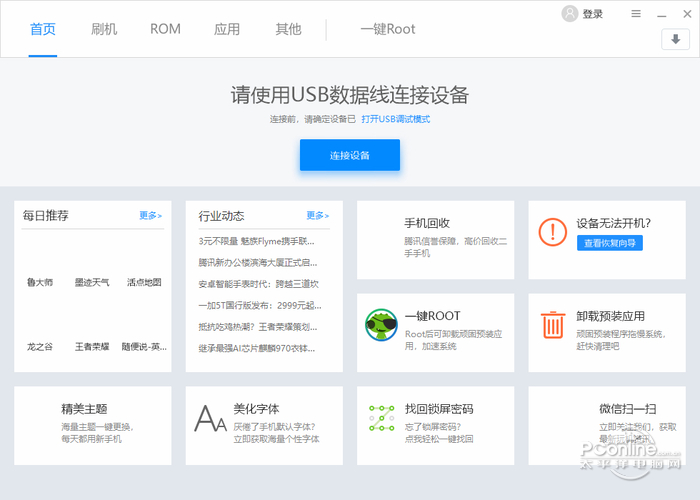Switch to the ROM tab

(165, 29)
